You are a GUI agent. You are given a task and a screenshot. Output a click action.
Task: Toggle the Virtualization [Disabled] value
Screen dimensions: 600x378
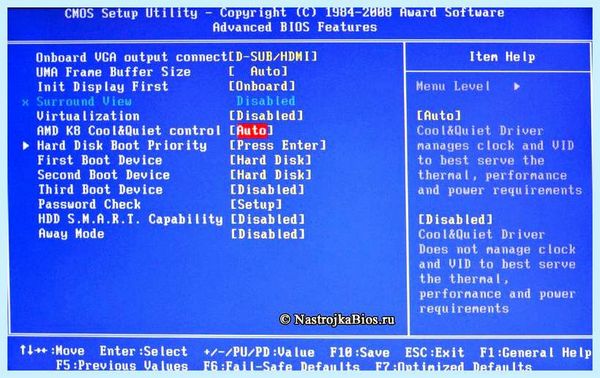[x=266, y=116]
